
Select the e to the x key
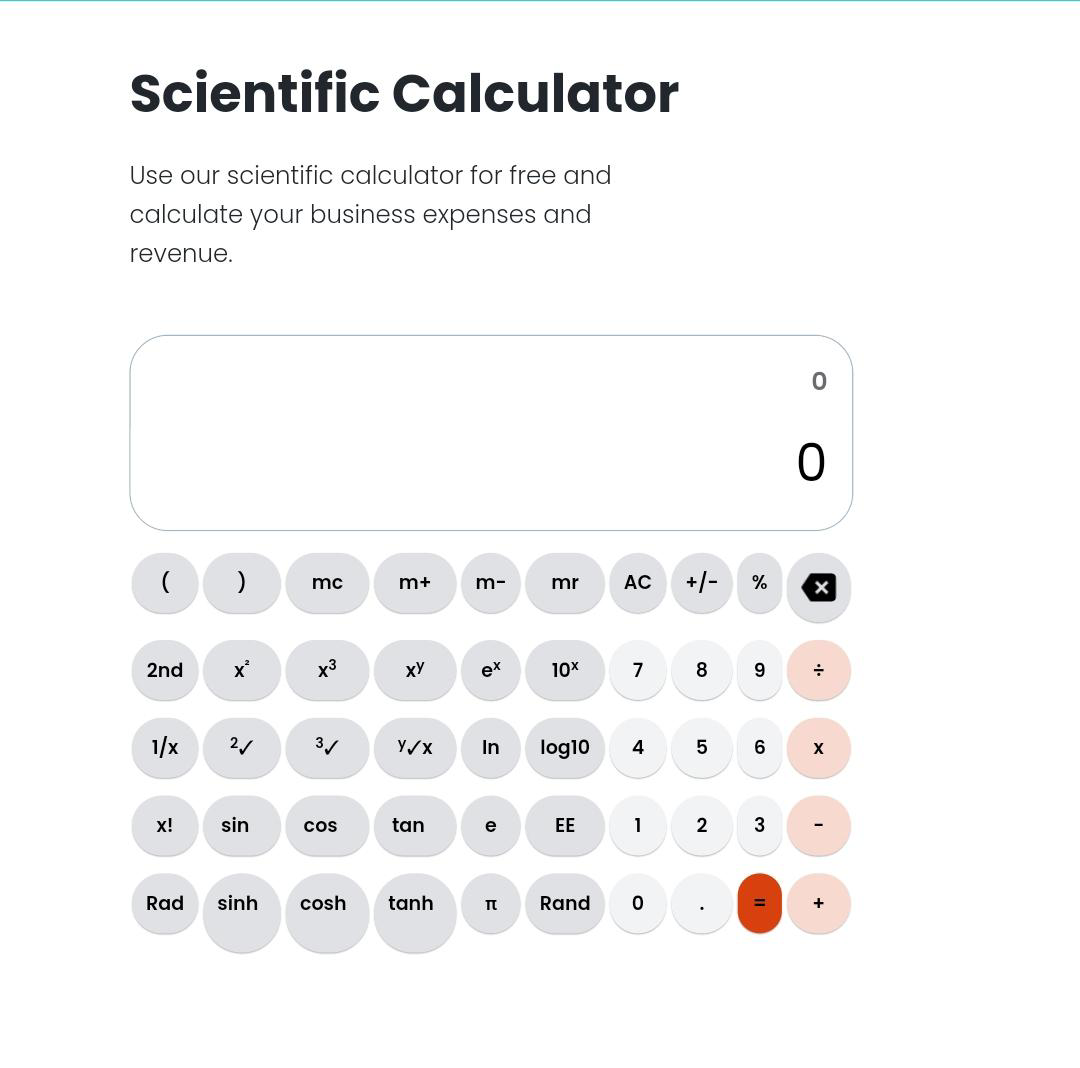pos(490,670)
